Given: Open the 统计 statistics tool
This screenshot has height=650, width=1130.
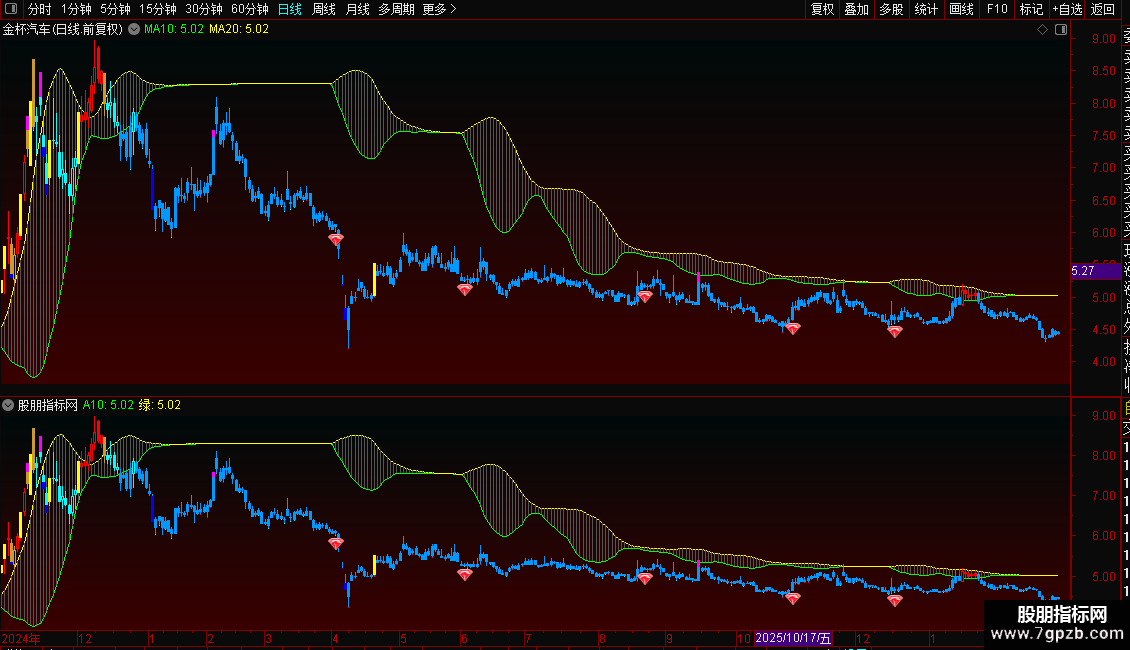Looking at the screenshot, I should pos(926,9).
